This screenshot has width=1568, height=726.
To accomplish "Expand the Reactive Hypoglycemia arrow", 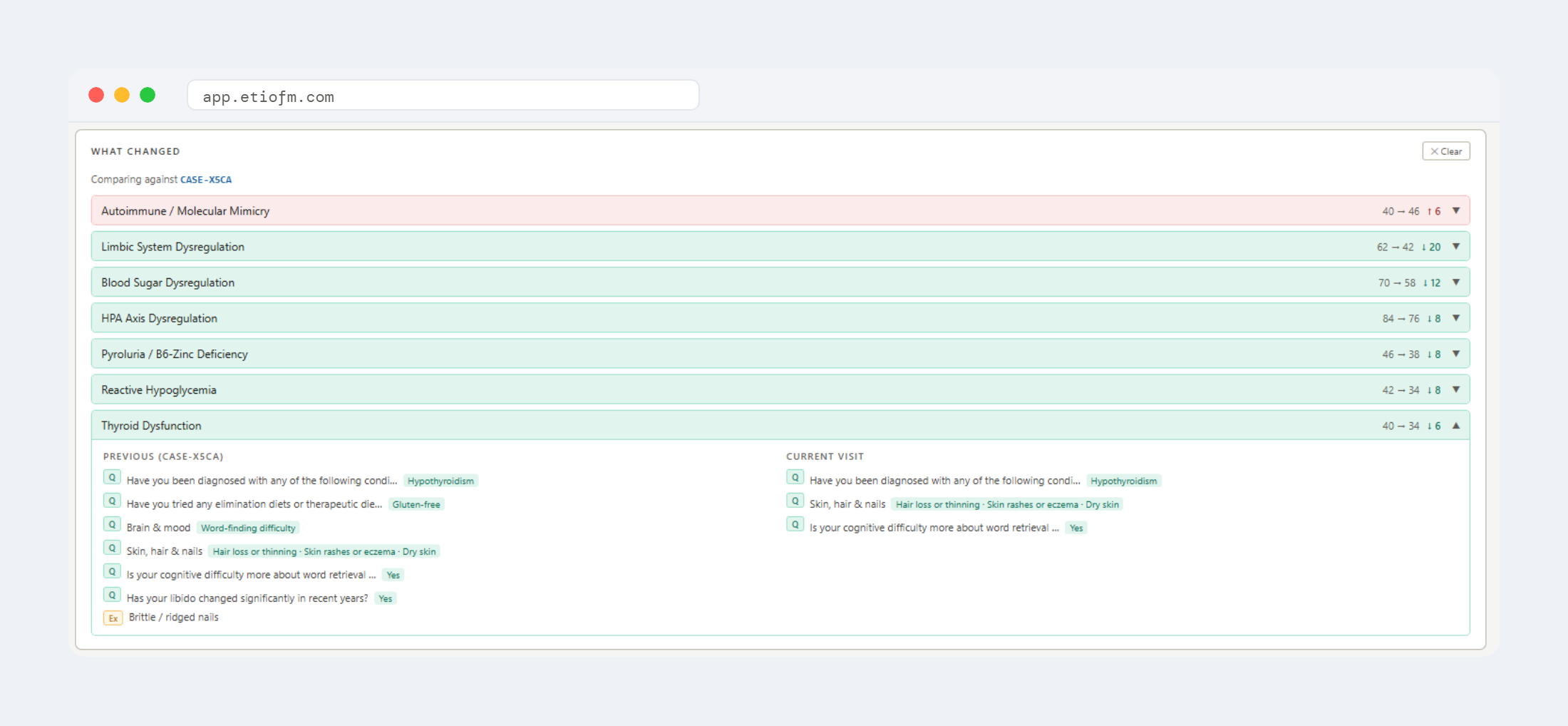I will pyautogui.click(x=1456, y=389).
